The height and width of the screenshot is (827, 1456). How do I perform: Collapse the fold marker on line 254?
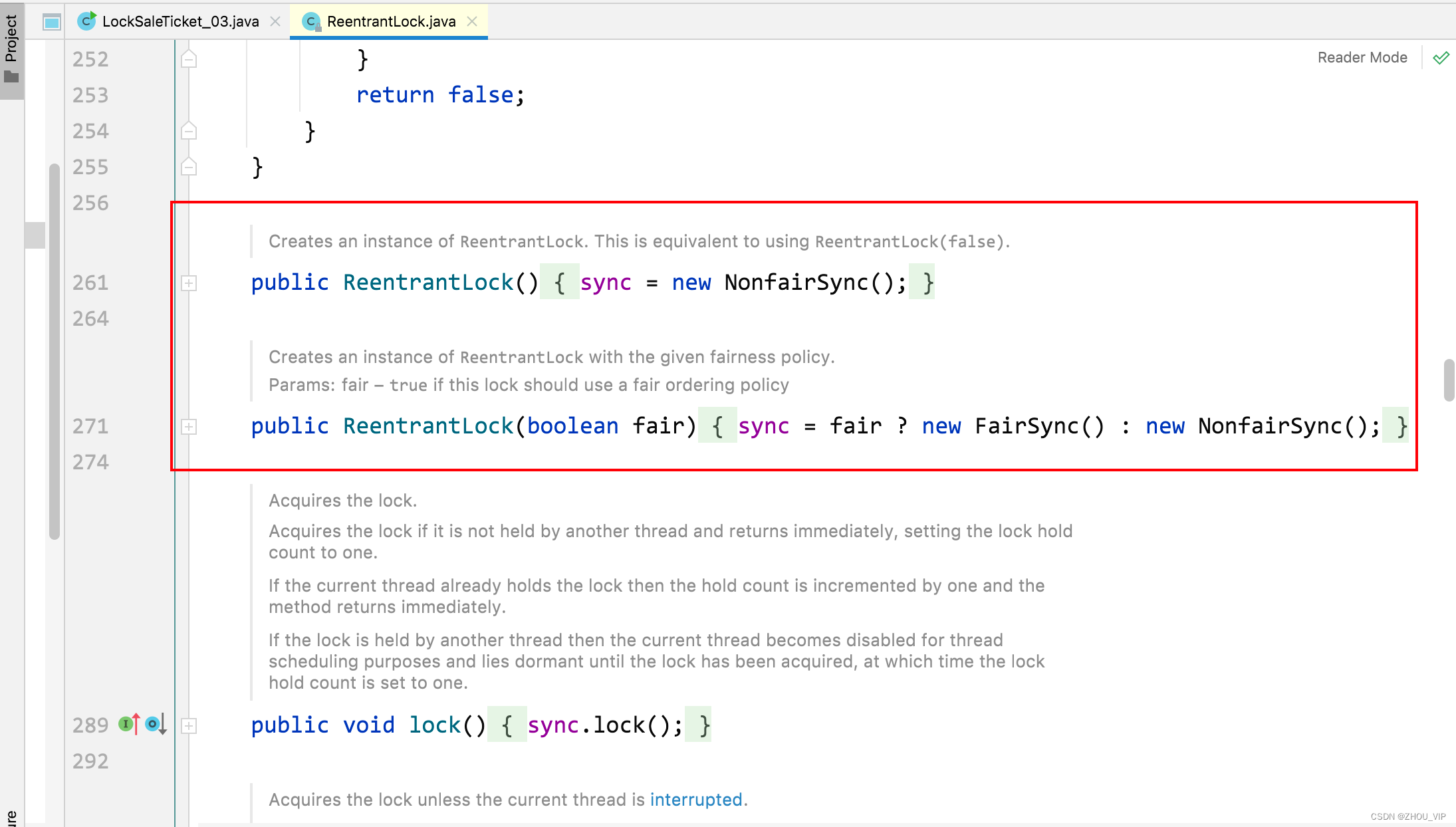click(x=189, y=131)
